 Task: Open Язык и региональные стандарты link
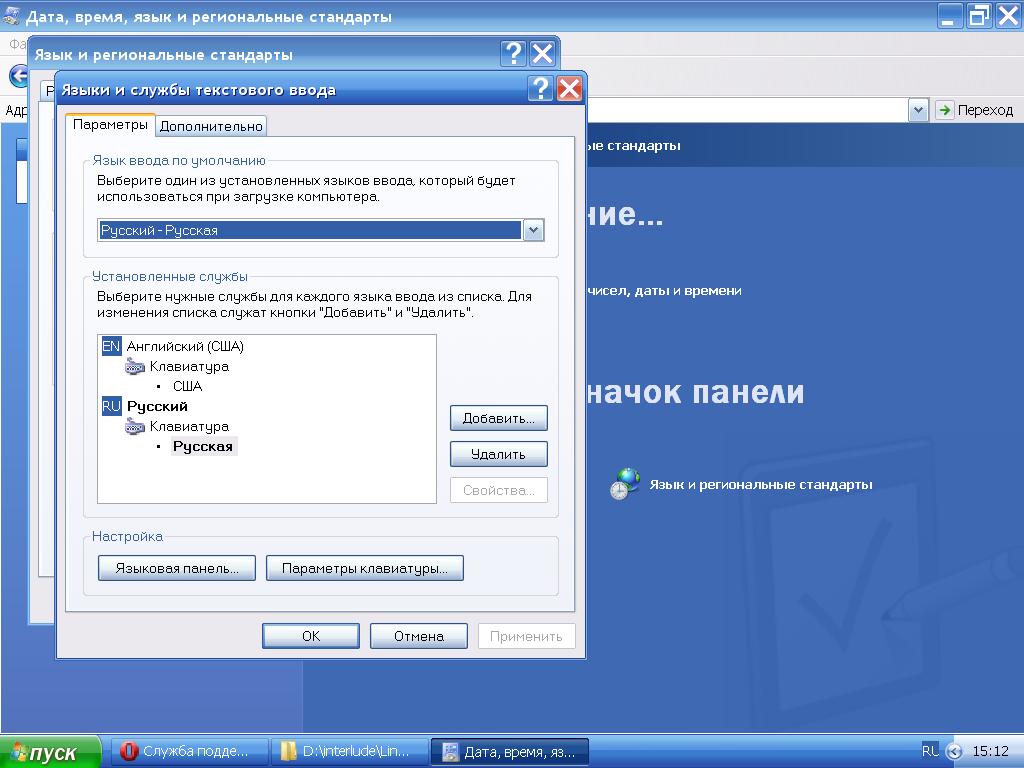click(x=761, y=485)
